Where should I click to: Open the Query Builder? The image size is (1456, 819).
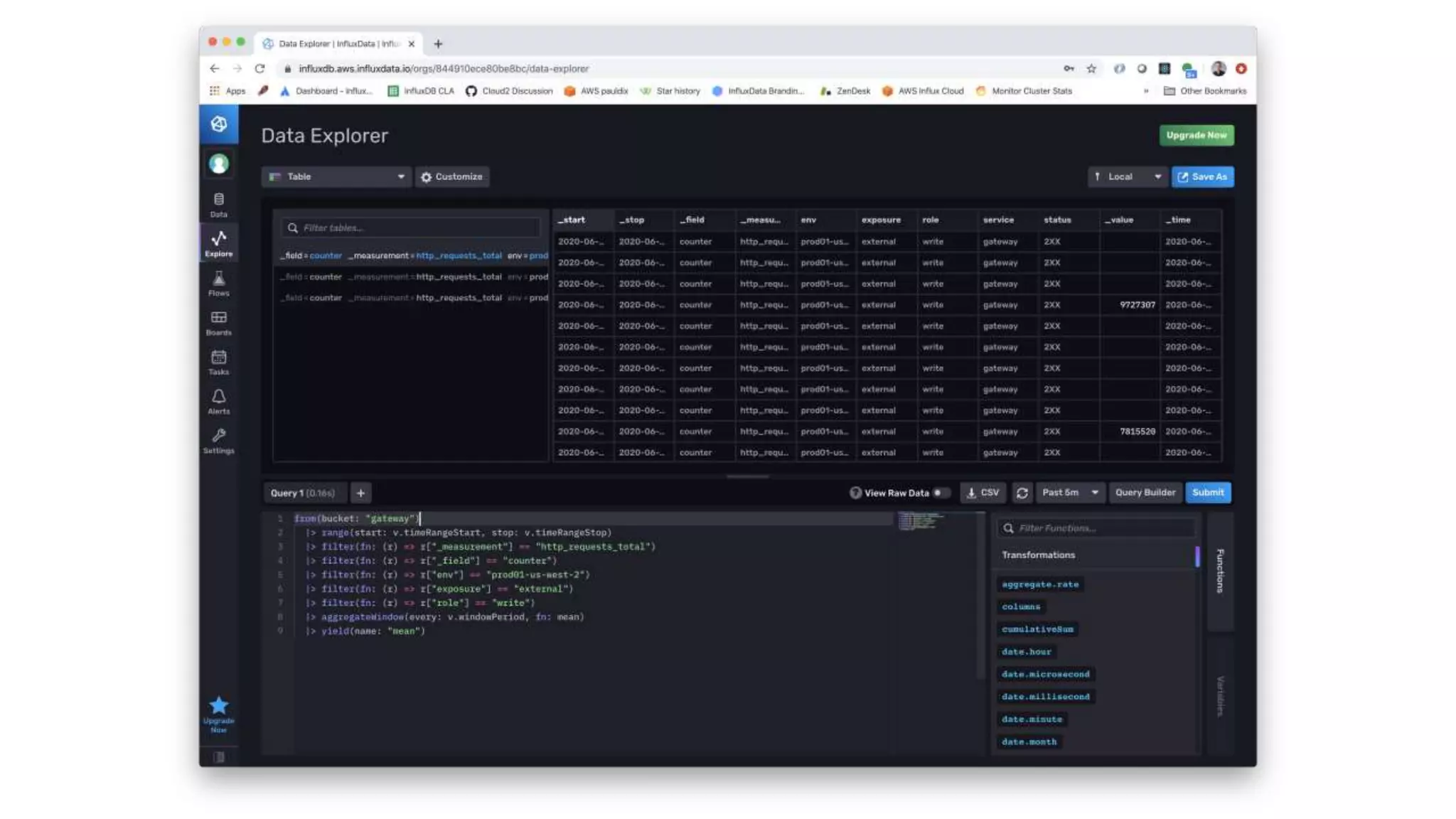pos(1145,493)
